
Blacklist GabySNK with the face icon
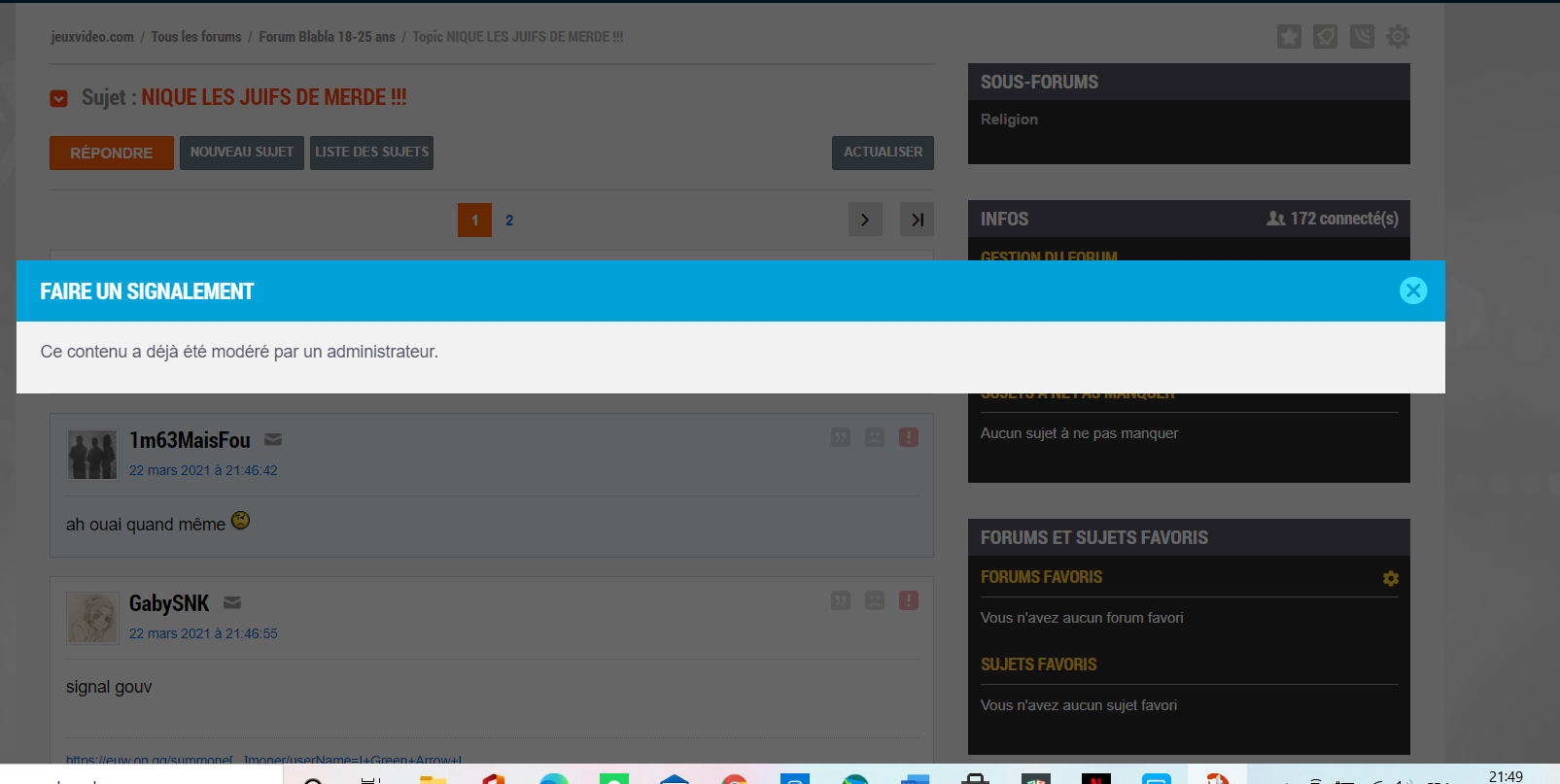(x=875, y=600)
